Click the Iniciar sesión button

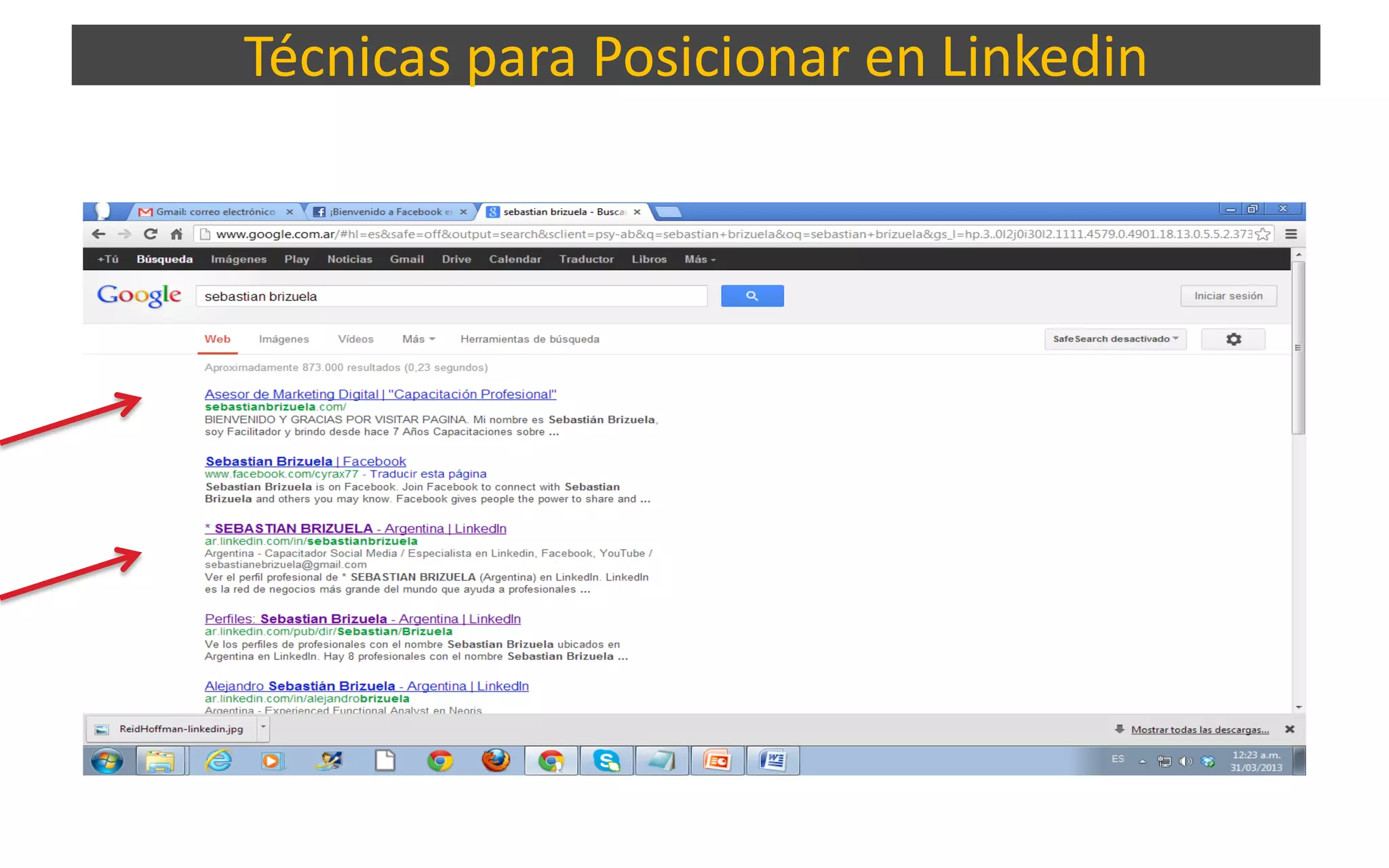pos(1228,296)
